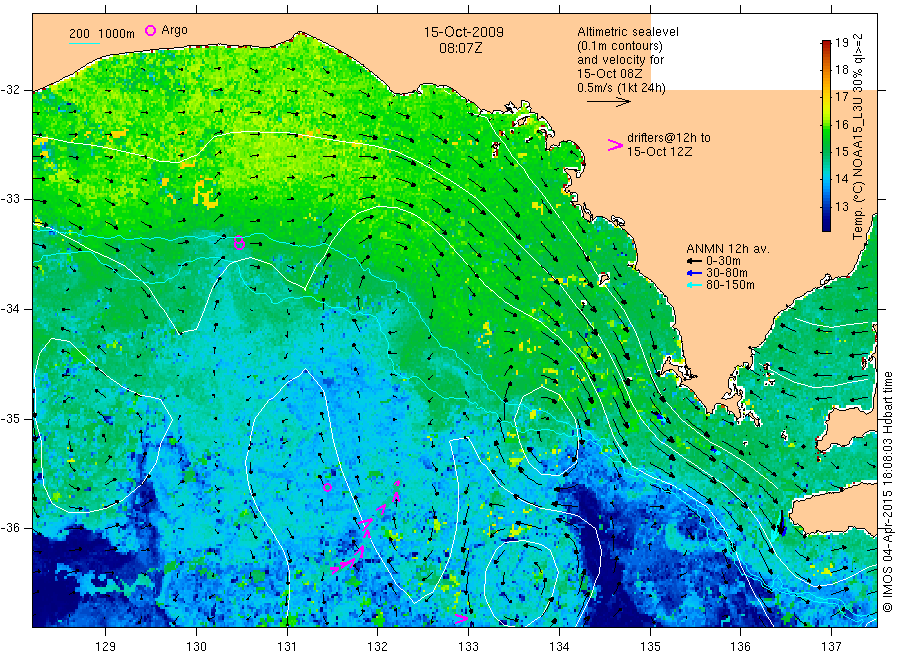Click the 0.5m/s velocity scale arrow
This screenshot has height=660, width=900.
click(608, 102)
